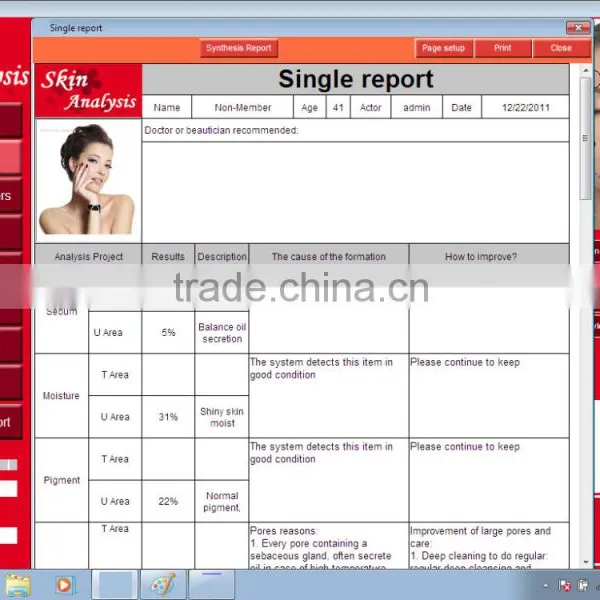Click scroll down arrow of report
Screen dimensions: 600x600
[x=585, y=562]
